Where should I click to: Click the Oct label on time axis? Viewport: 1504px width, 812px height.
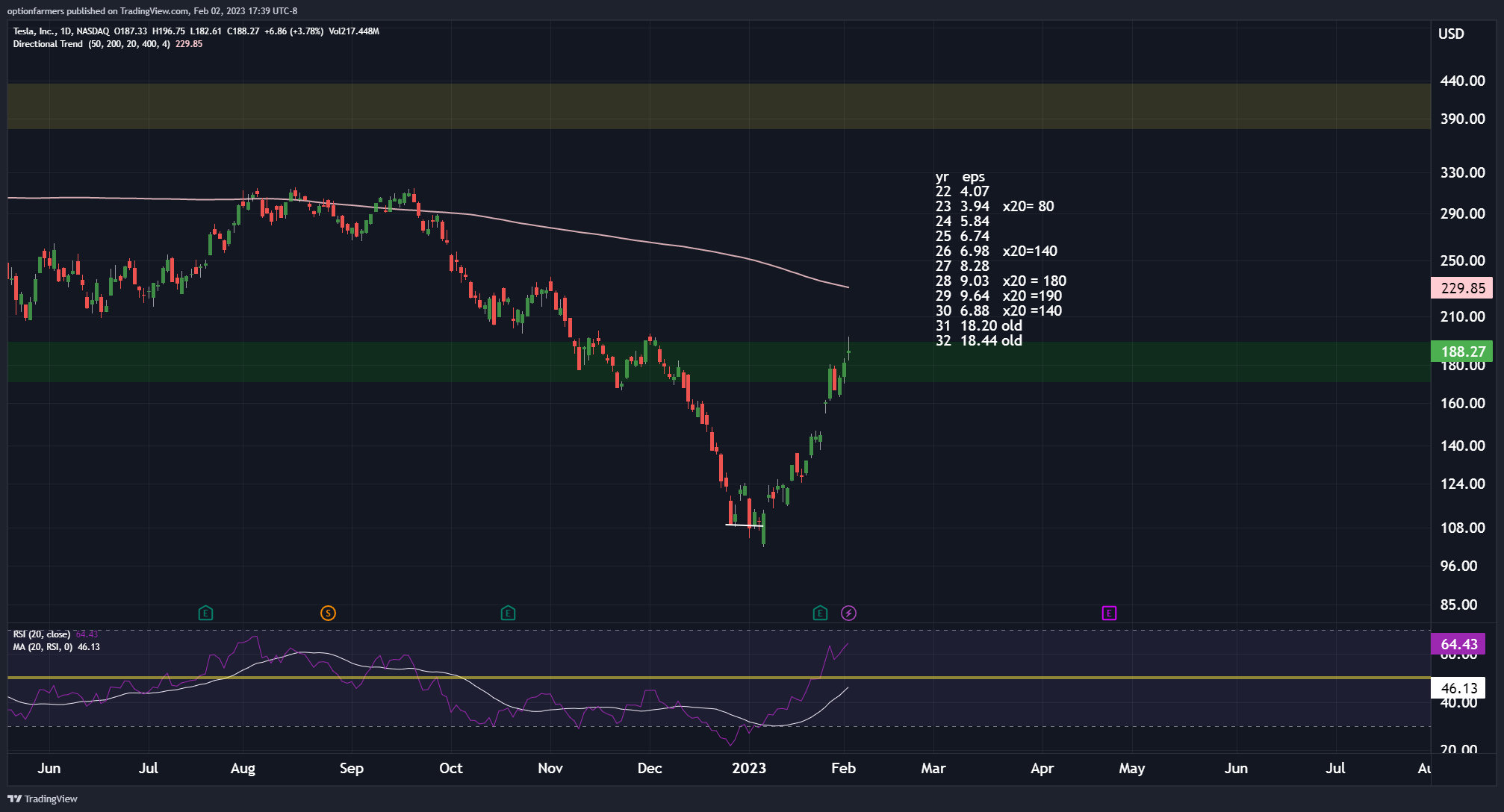450,768
